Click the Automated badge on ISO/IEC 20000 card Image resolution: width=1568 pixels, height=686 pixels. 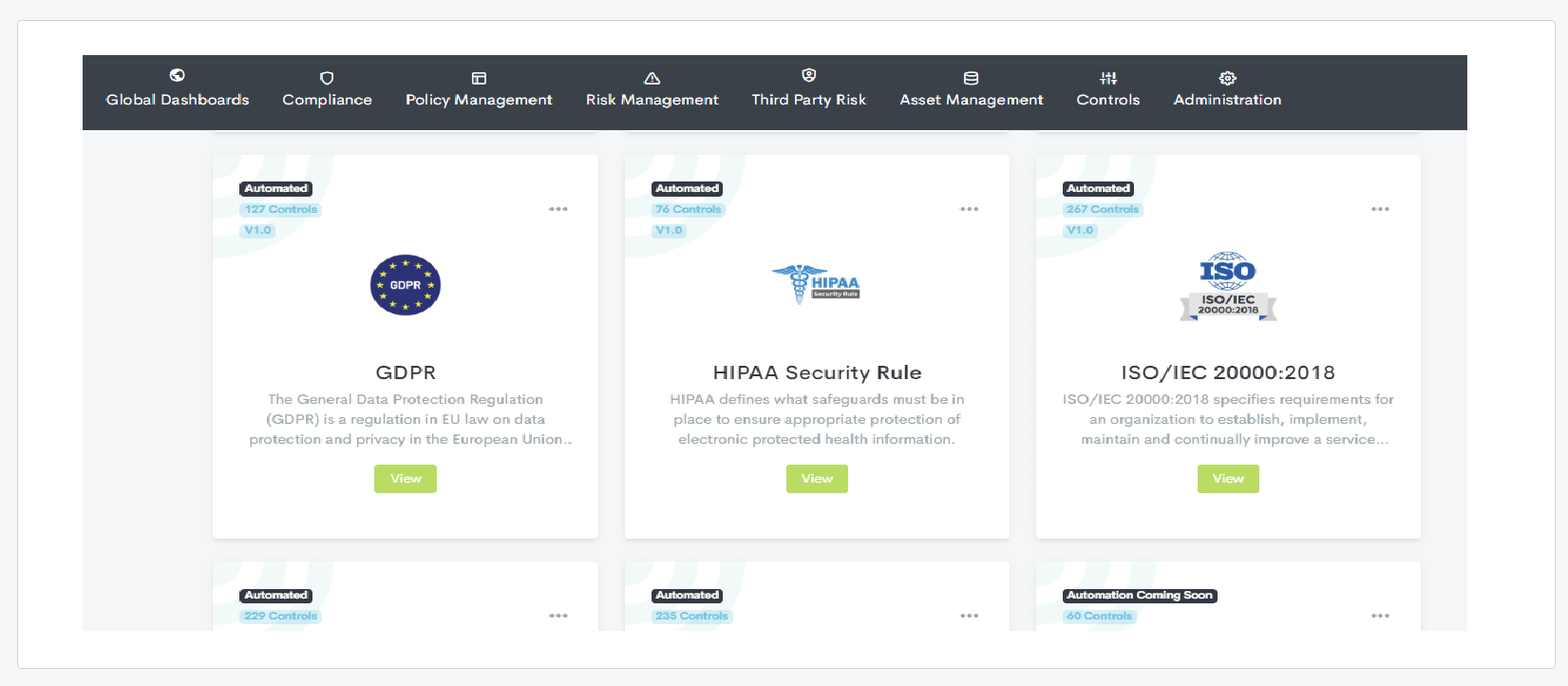tap(1099, 189)
